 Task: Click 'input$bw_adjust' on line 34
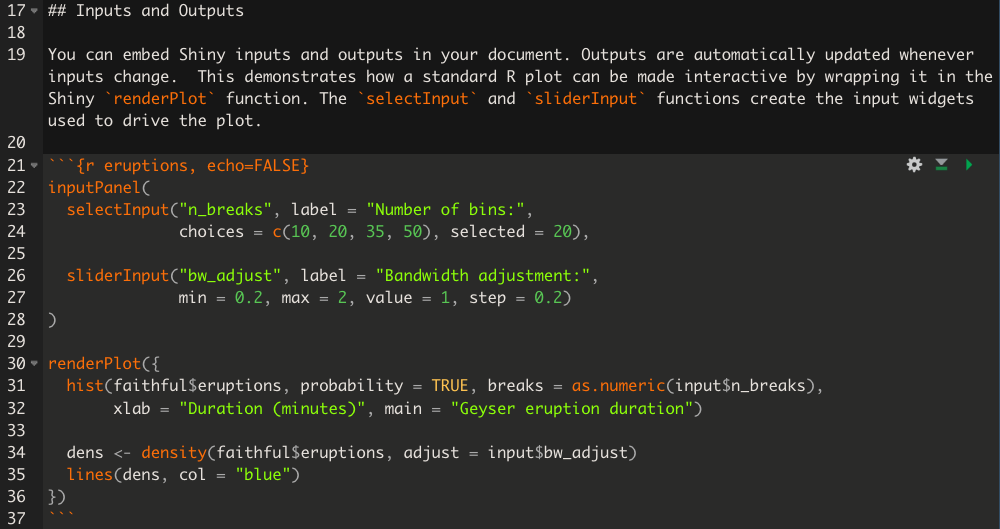click(557, 452)
